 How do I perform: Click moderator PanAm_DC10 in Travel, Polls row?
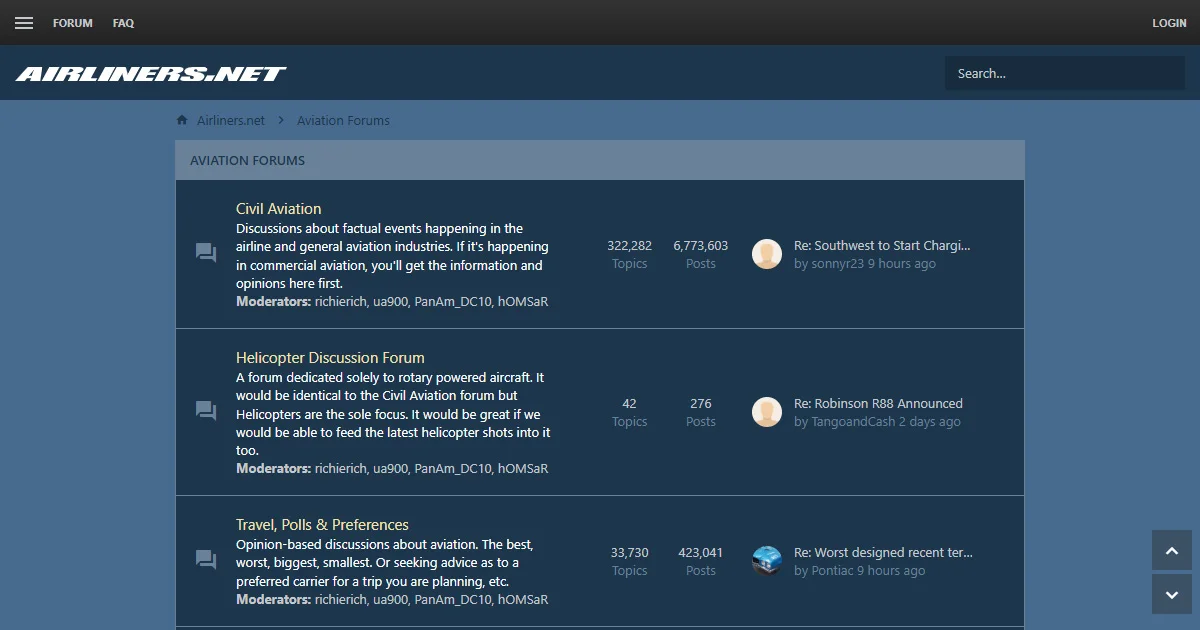[x=453, y=599]
